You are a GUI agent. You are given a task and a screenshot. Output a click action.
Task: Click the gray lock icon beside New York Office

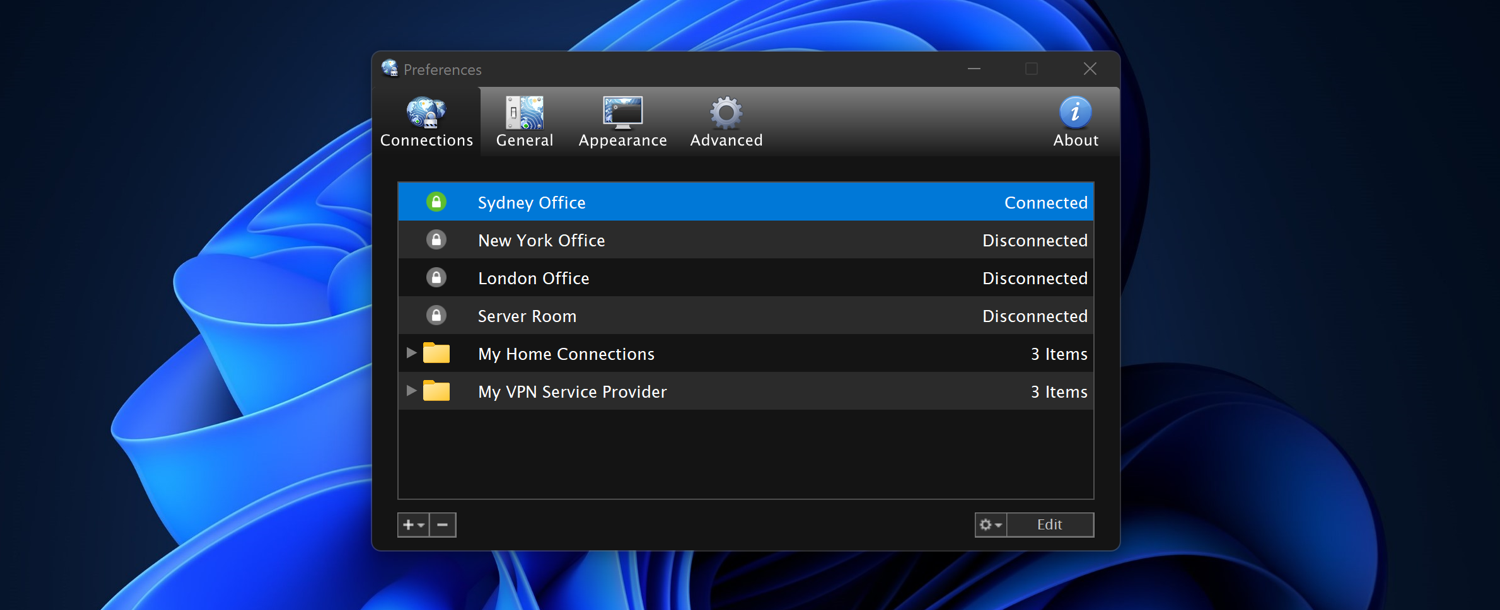coord(436,240)
